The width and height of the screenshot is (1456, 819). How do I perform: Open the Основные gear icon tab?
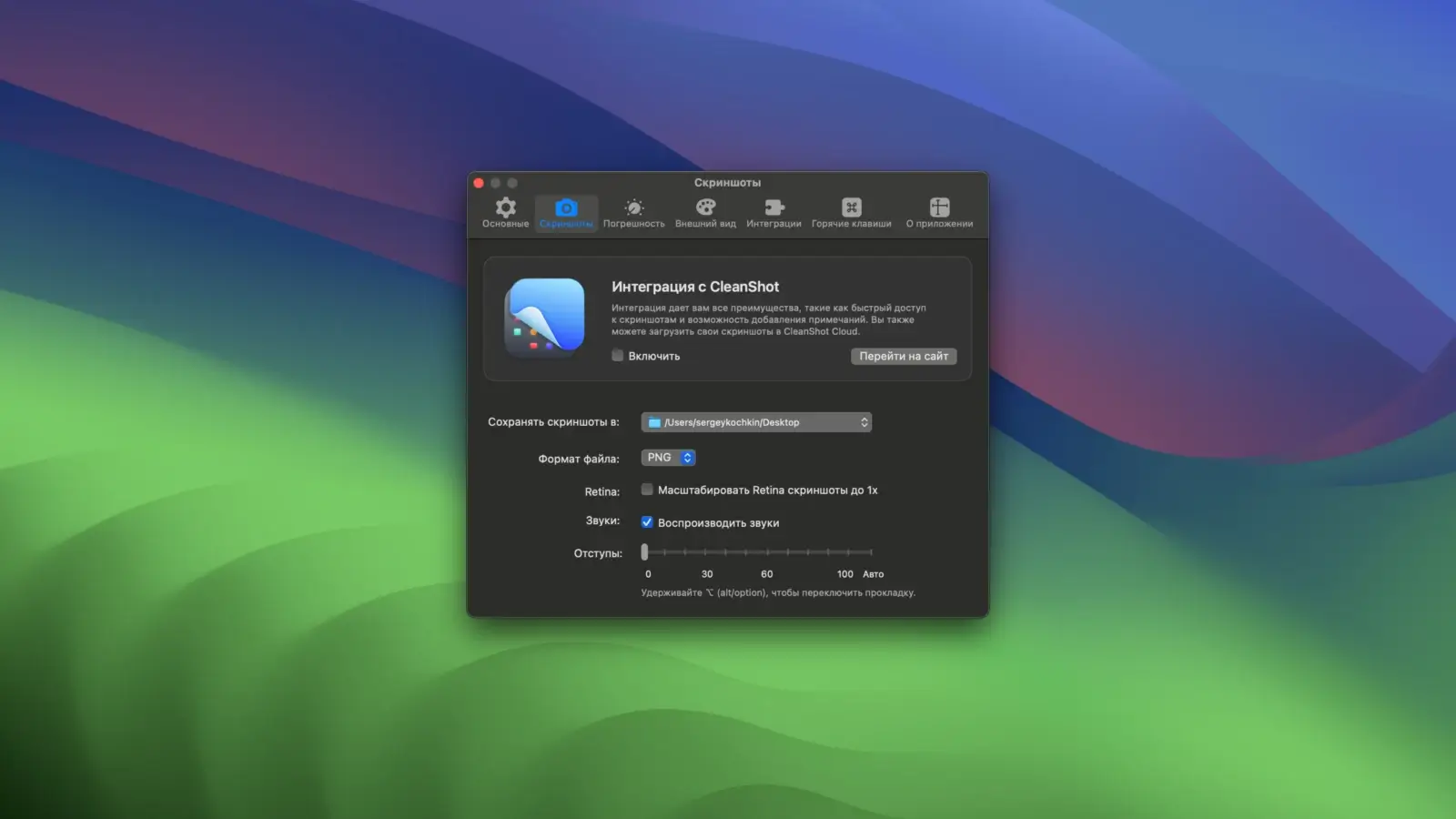pyautogui.click(x=505, y=207)
